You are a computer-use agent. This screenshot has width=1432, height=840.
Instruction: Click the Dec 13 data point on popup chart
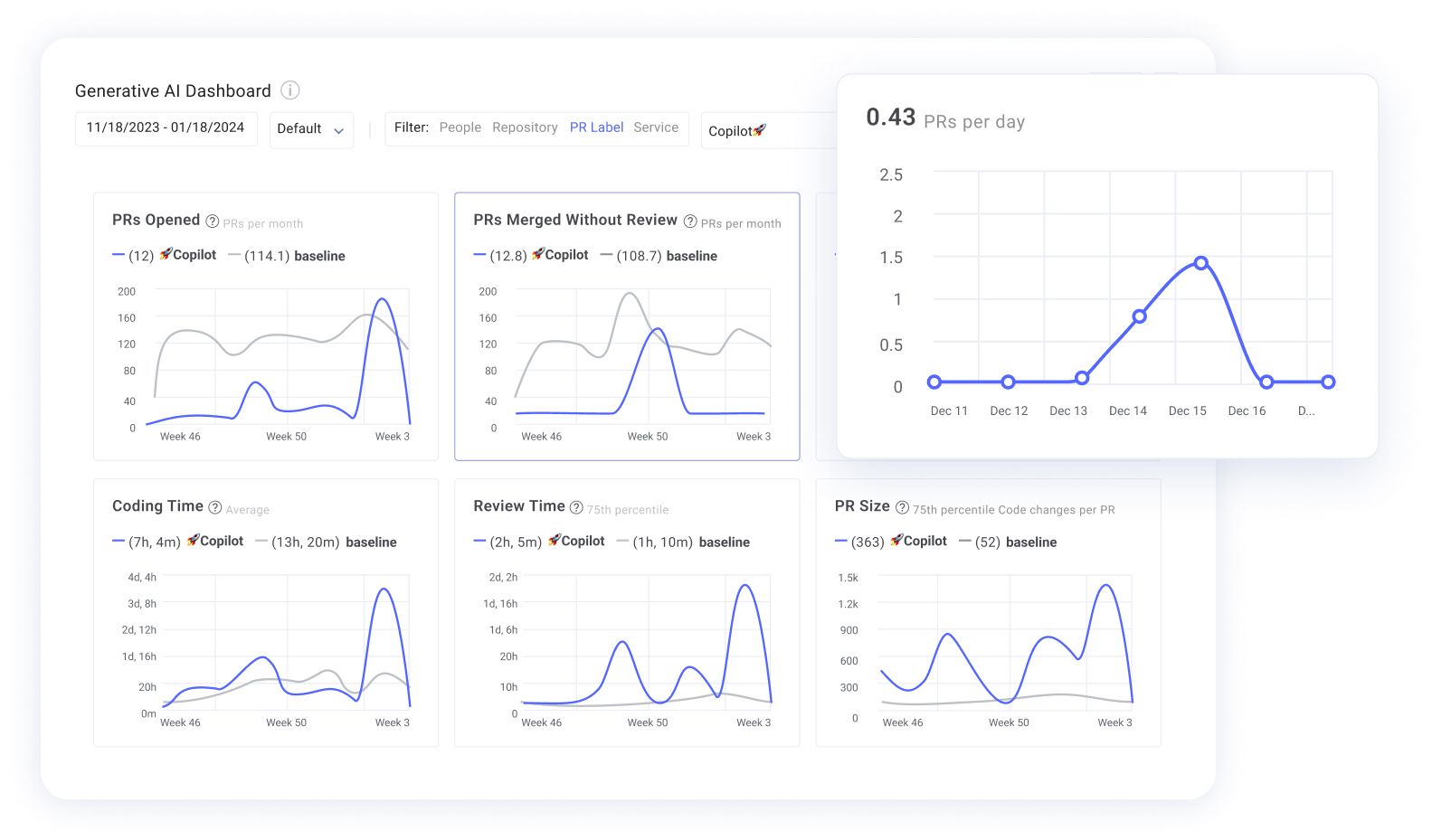point(1082,378)
